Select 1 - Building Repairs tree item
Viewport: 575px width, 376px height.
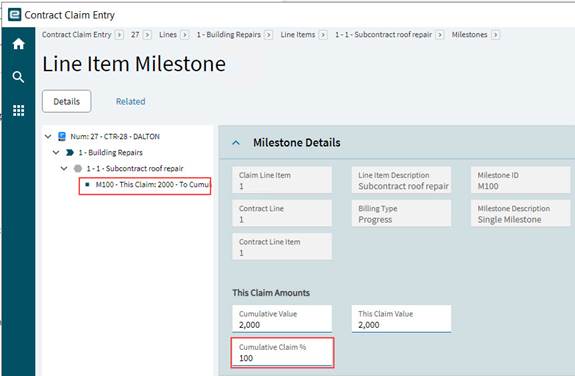[110, 152]
